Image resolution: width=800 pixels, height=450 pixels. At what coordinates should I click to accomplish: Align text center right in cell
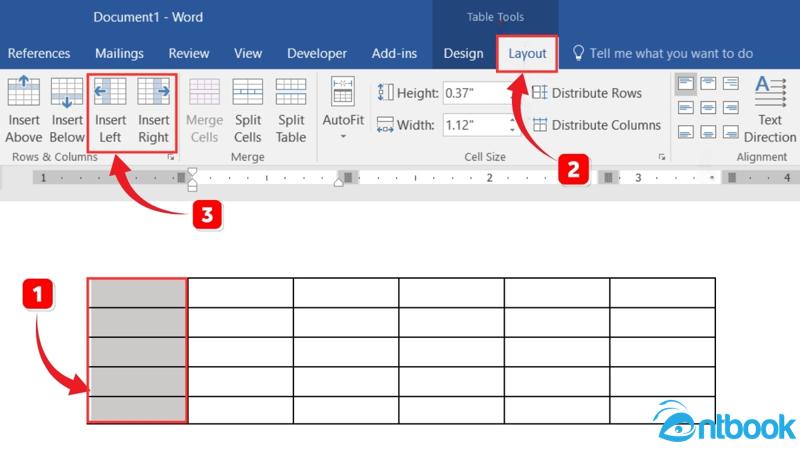[x=731, y=108]
